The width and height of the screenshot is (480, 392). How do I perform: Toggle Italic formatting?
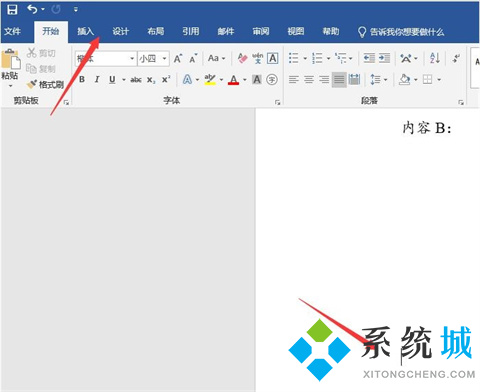pyautogui.click(x=97, y=80)
